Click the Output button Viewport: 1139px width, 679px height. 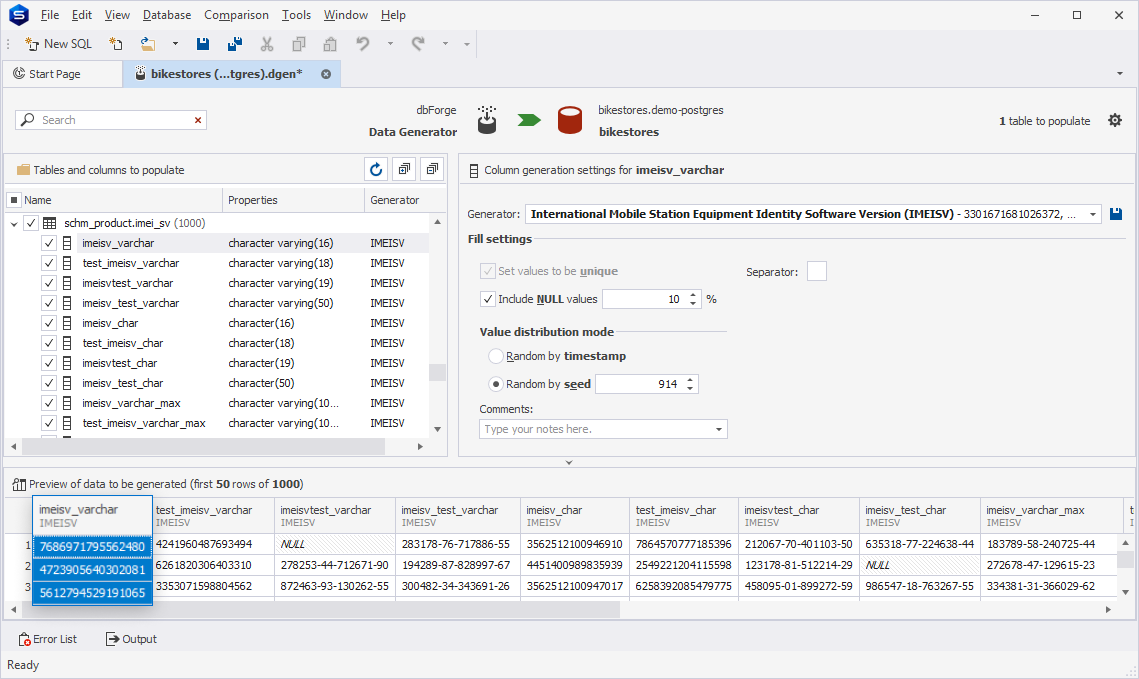pos(131,639)
